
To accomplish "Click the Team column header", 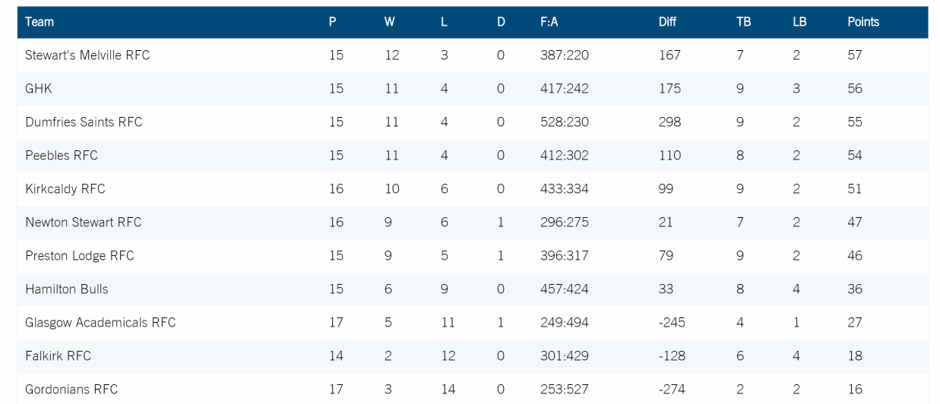I will pyautogui.click(x=40, y=22).
